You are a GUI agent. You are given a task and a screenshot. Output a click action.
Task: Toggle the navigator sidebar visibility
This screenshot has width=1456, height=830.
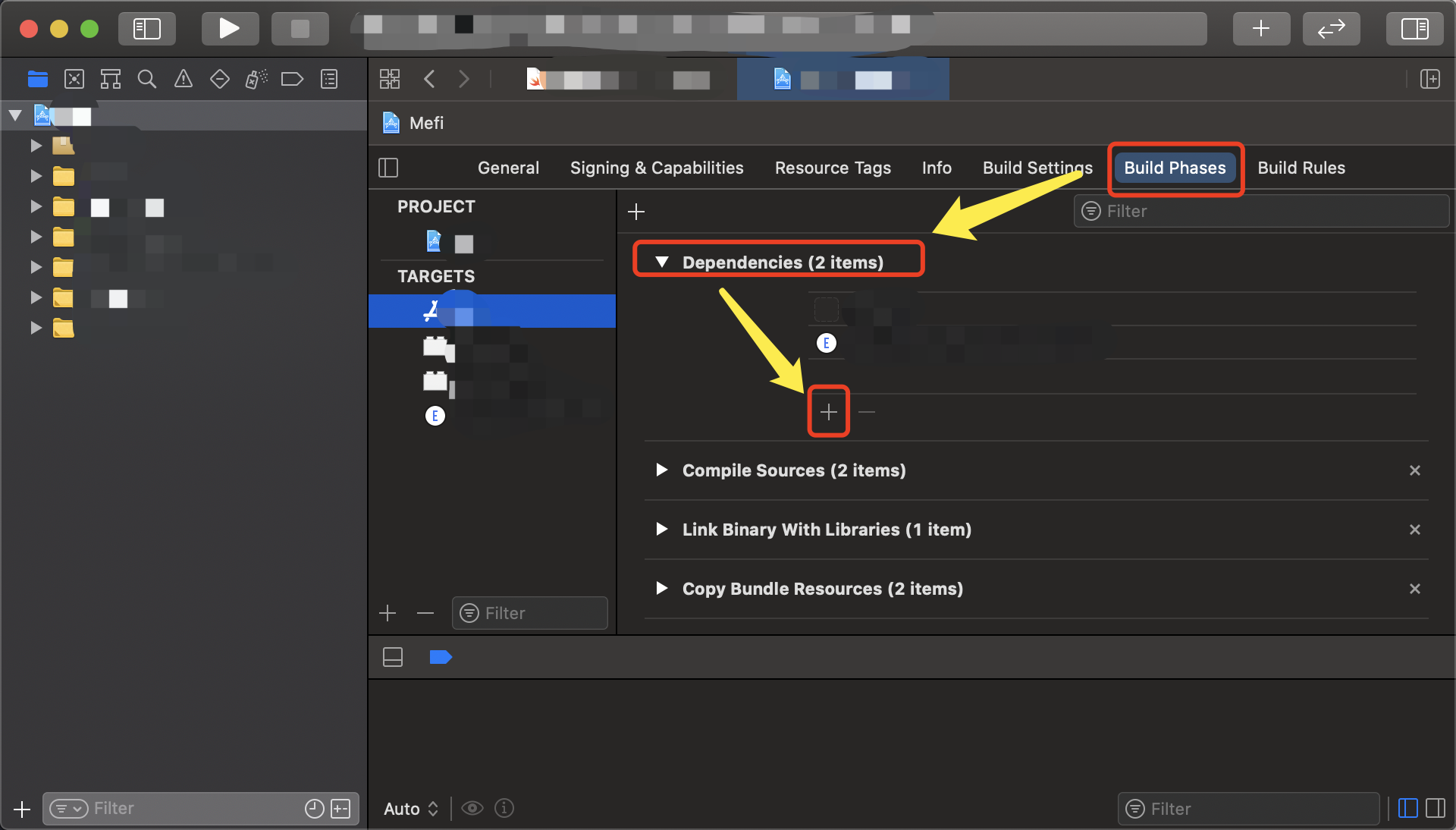point(147,29)
